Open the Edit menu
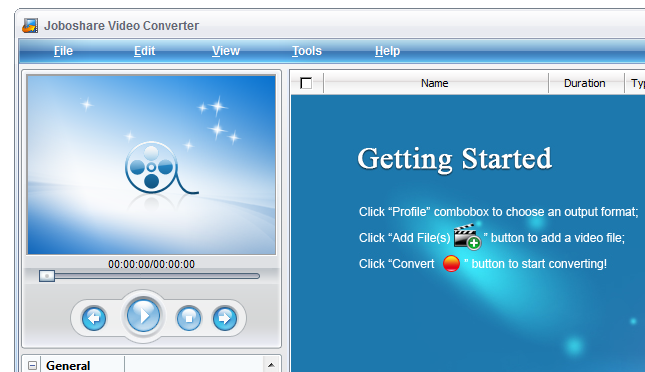Screen dimensions: 645x372 coord(144,51)
